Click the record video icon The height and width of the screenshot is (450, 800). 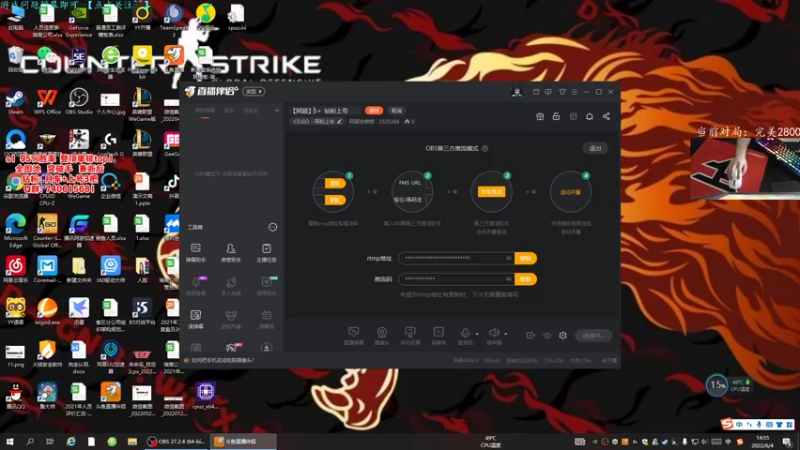coord(531,335)
